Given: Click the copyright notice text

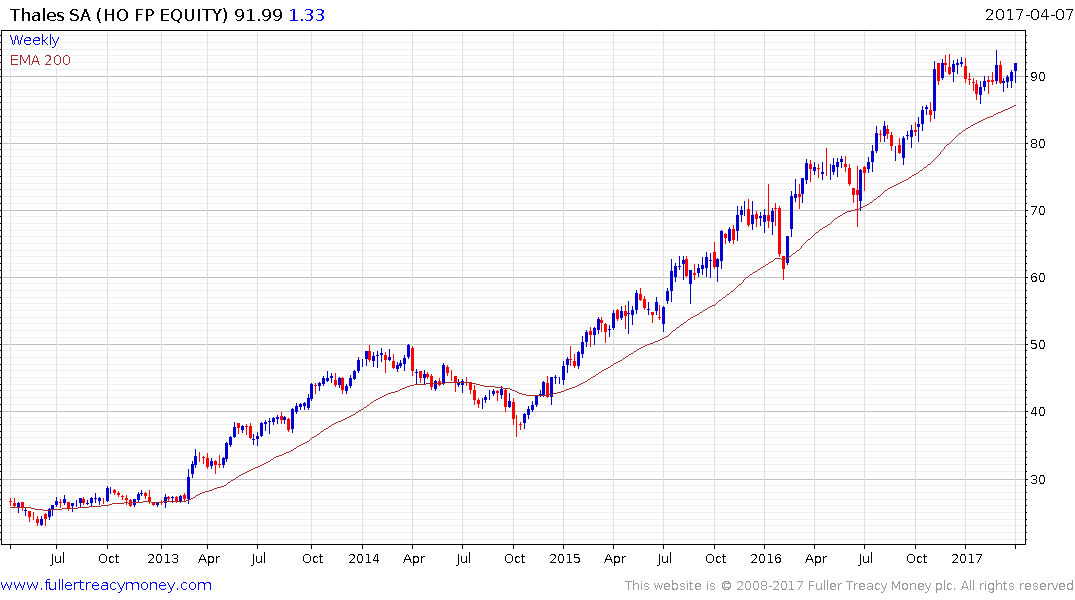Looking at the screenshot, I should pyautogui.click(x=849, y=586).
